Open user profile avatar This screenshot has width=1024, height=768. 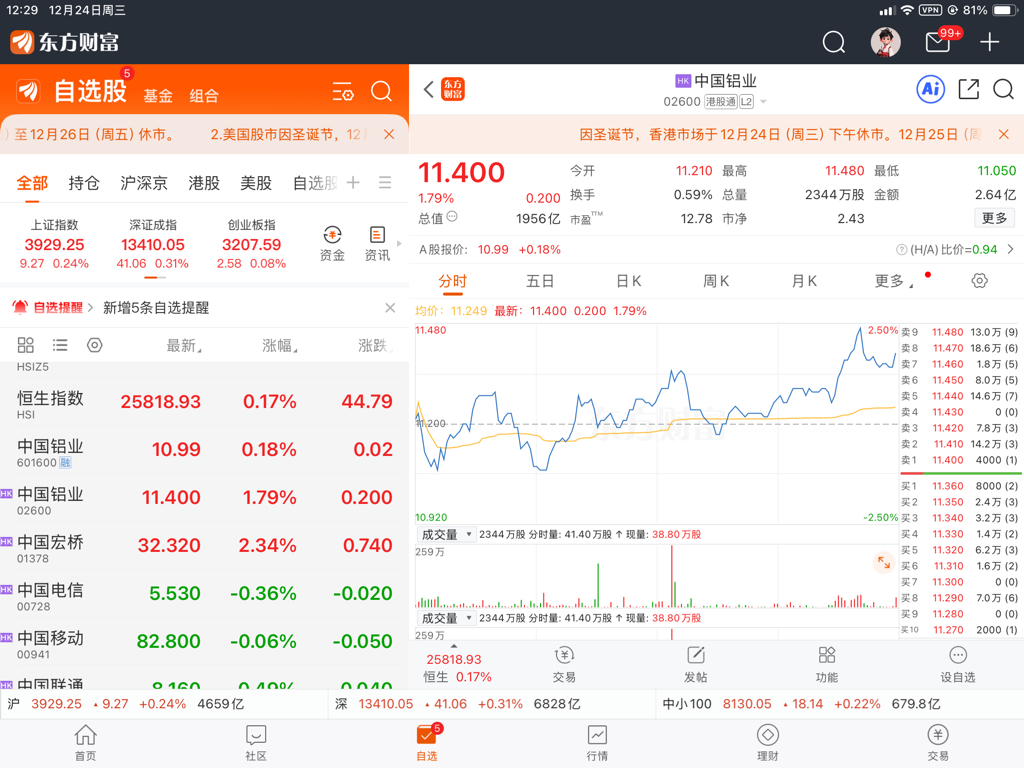pos(885,42)
